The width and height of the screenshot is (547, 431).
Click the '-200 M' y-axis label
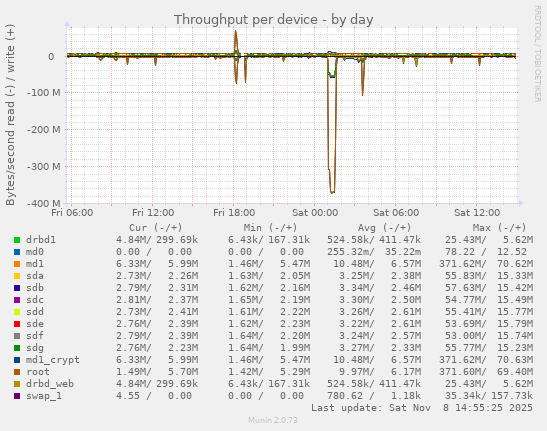[x=44, y=130]
